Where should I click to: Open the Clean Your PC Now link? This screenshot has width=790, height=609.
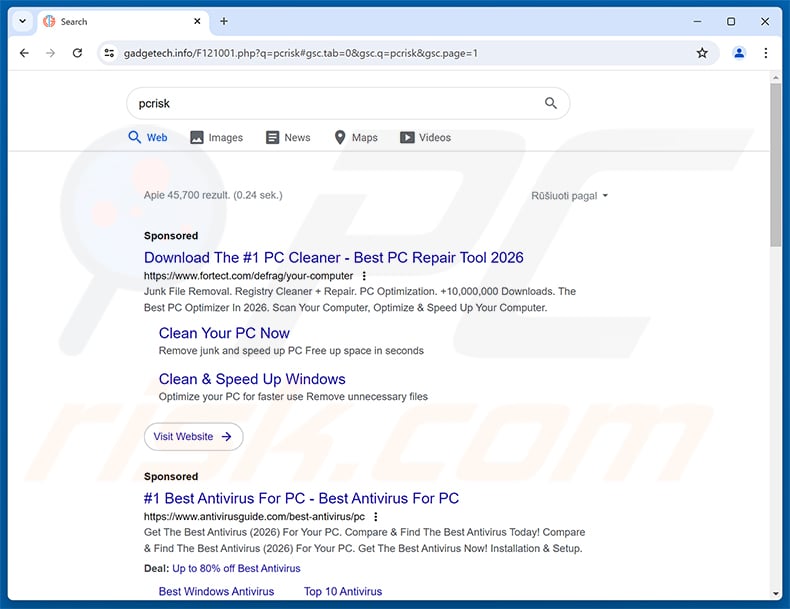pos(224,333)
